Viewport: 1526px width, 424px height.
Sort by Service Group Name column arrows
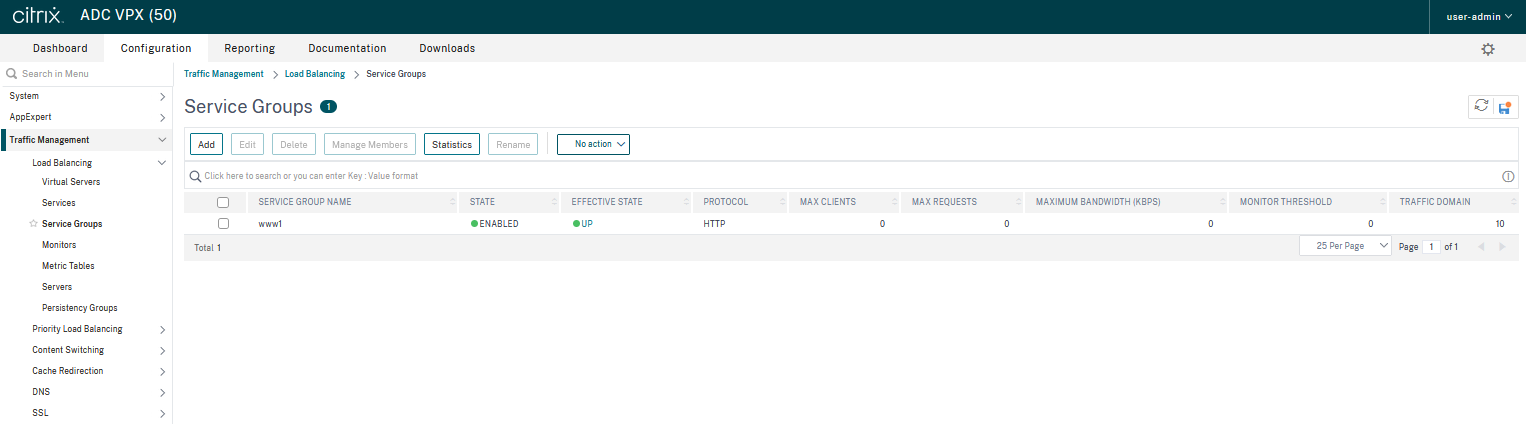[x=453, y=202]
